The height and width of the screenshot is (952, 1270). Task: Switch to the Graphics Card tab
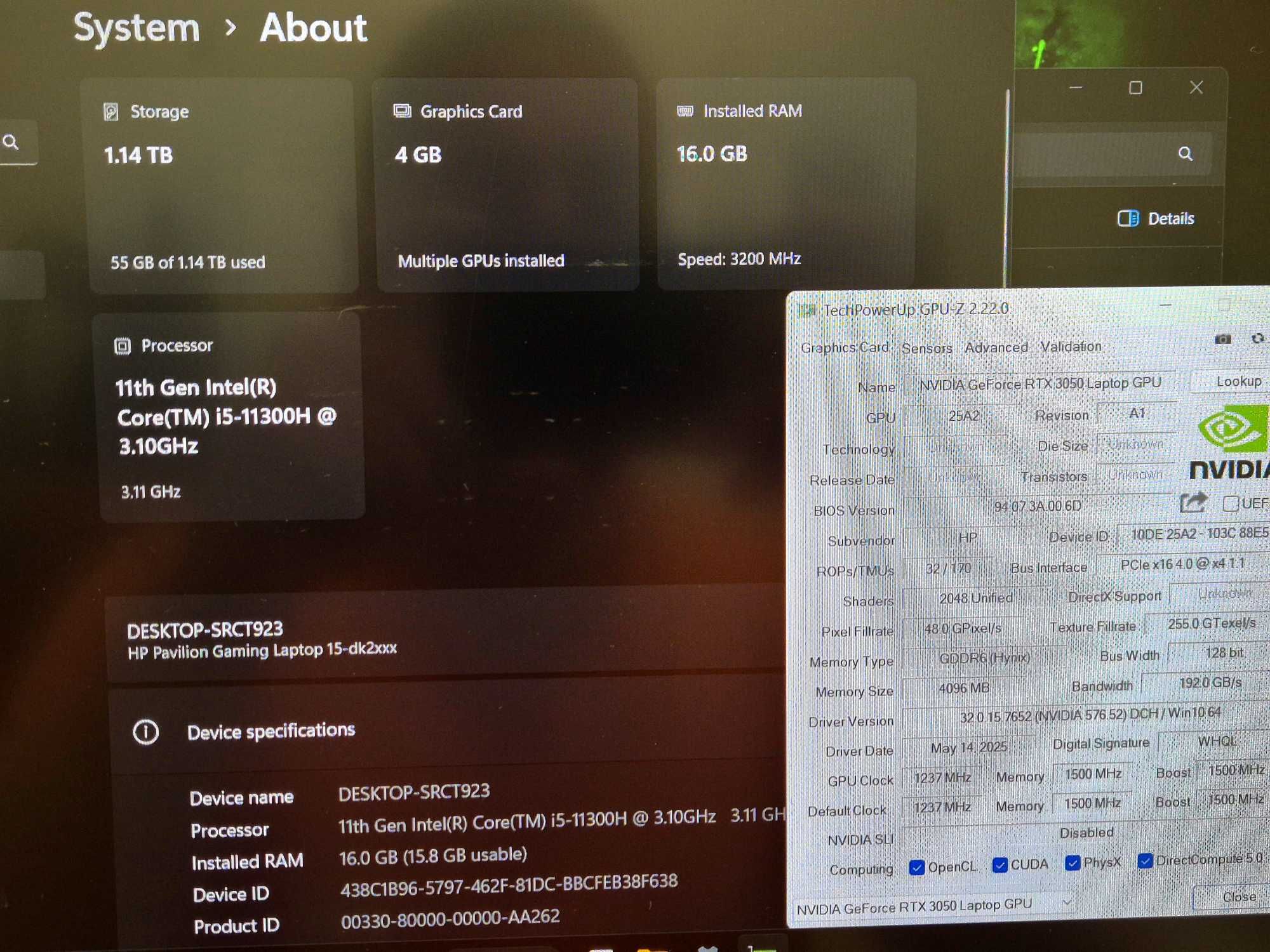845,348
